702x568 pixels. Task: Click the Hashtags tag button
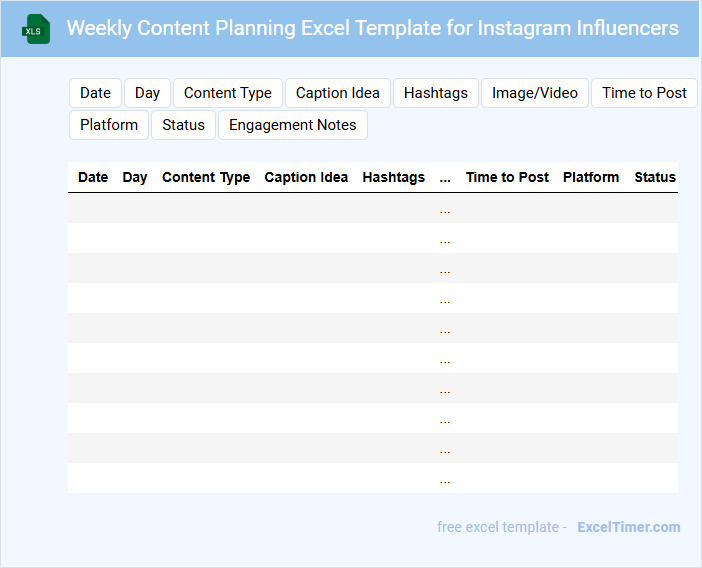click(x=436, y=93)
